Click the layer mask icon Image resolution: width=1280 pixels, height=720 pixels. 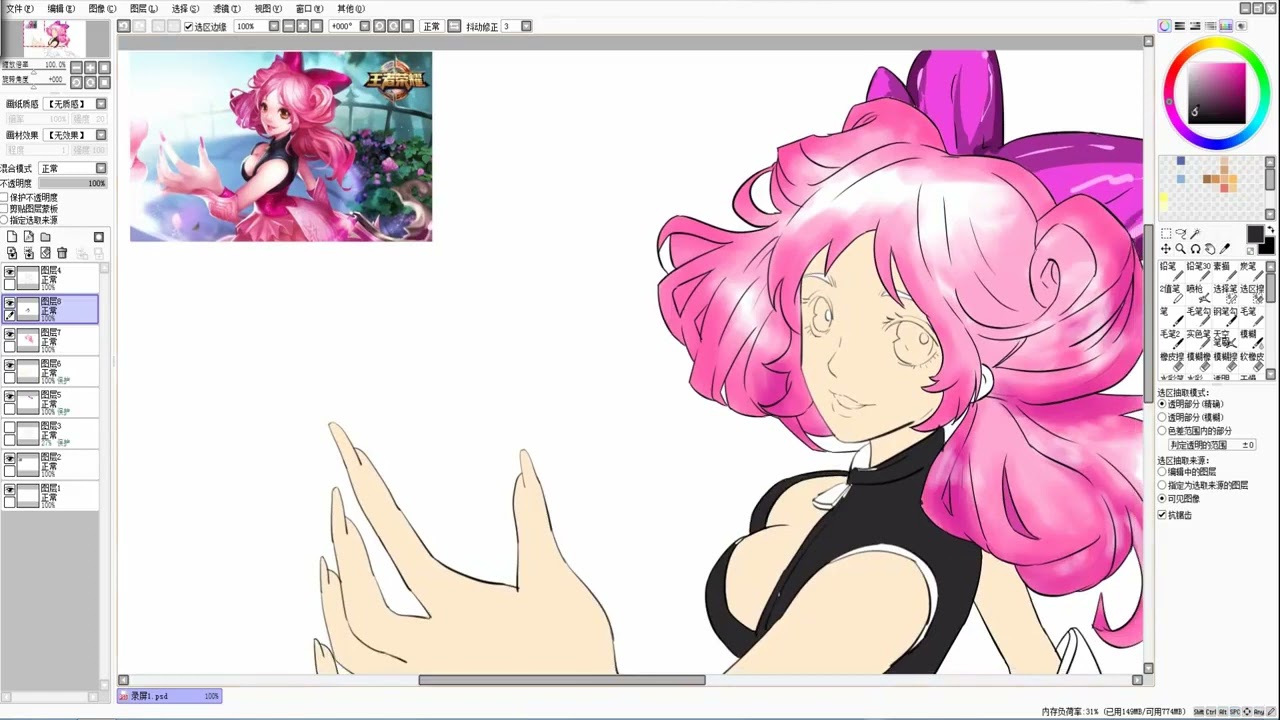(98, 237)
